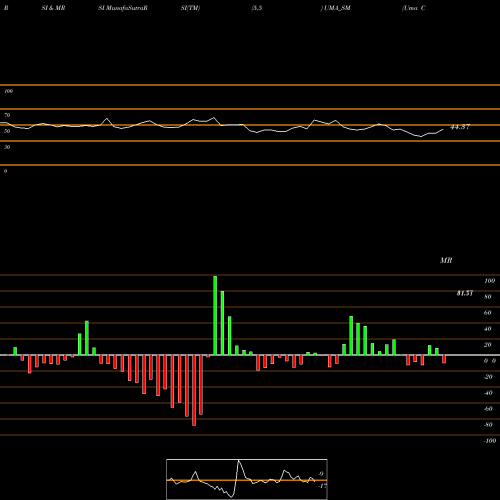Click the MR axis label -100
This screenshot has width=500, height=500.
pyautogui.click(x=490, y=441)
